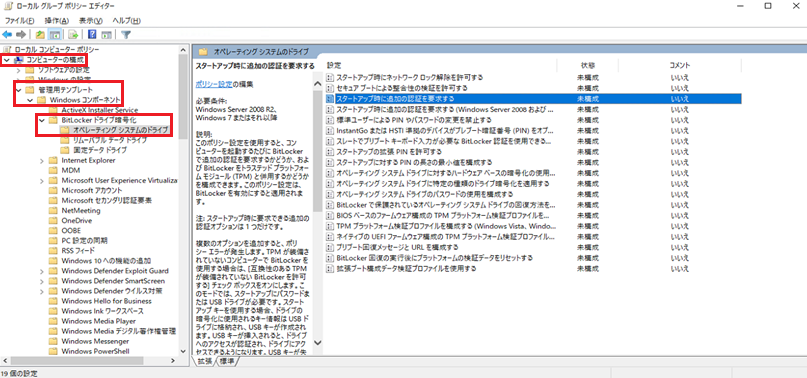Click setting icon for プリブート回復メッセージと URL を構成する
The width and height of the screenshot is (807, 378).
(x=330, y=247)
